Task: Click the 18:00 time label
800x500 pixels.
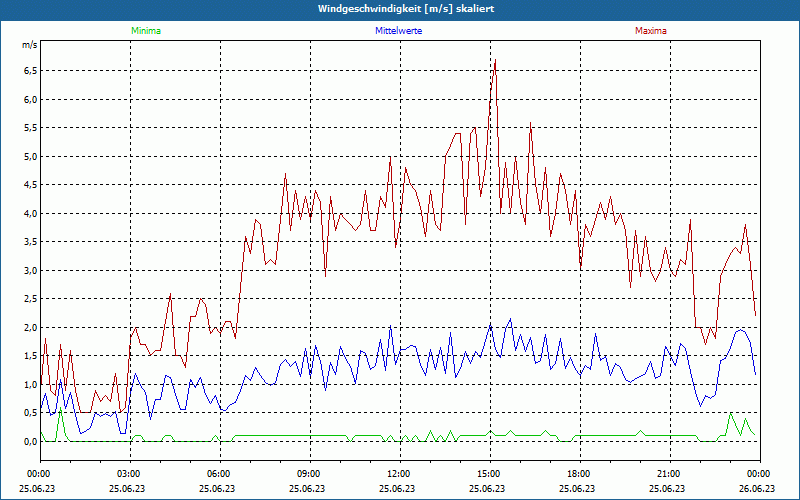Action: point(580,474)
